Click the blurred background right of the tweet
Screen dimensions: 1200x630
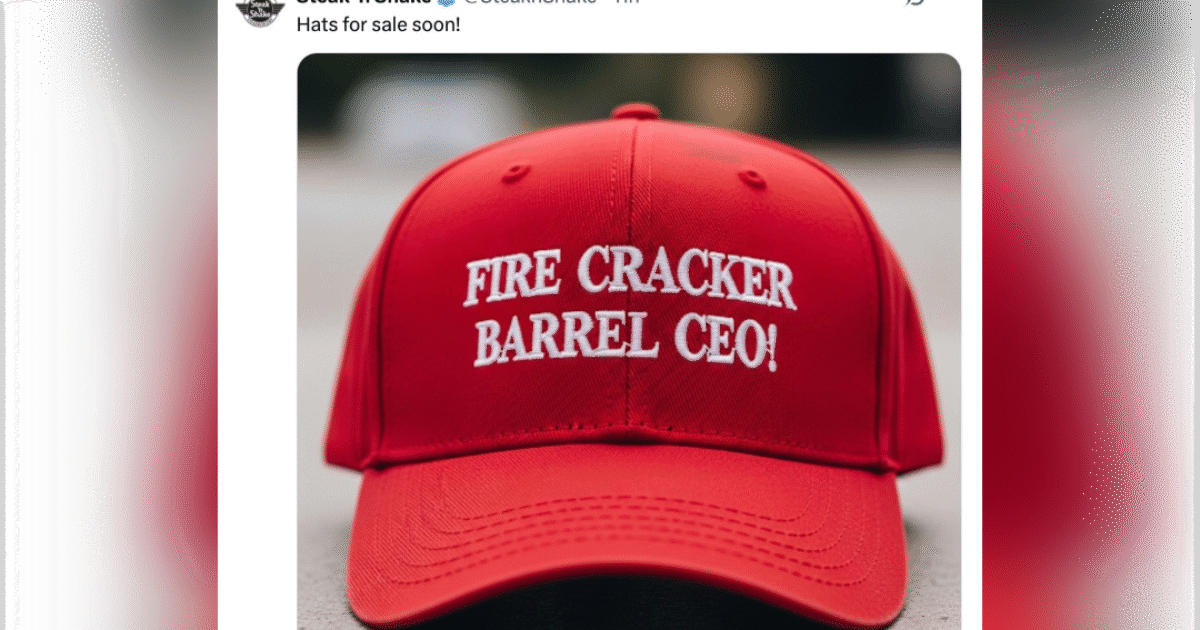1091,315
